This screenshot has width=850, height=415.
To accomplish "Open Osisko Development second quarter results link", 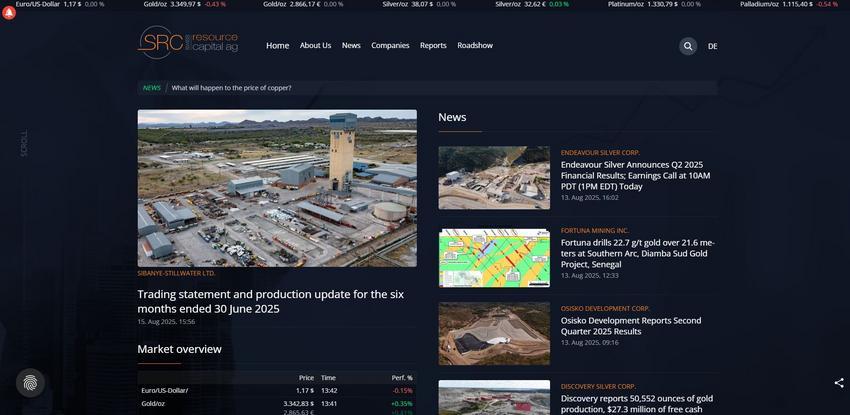I will pyautogui.click(x=630, y=326).
